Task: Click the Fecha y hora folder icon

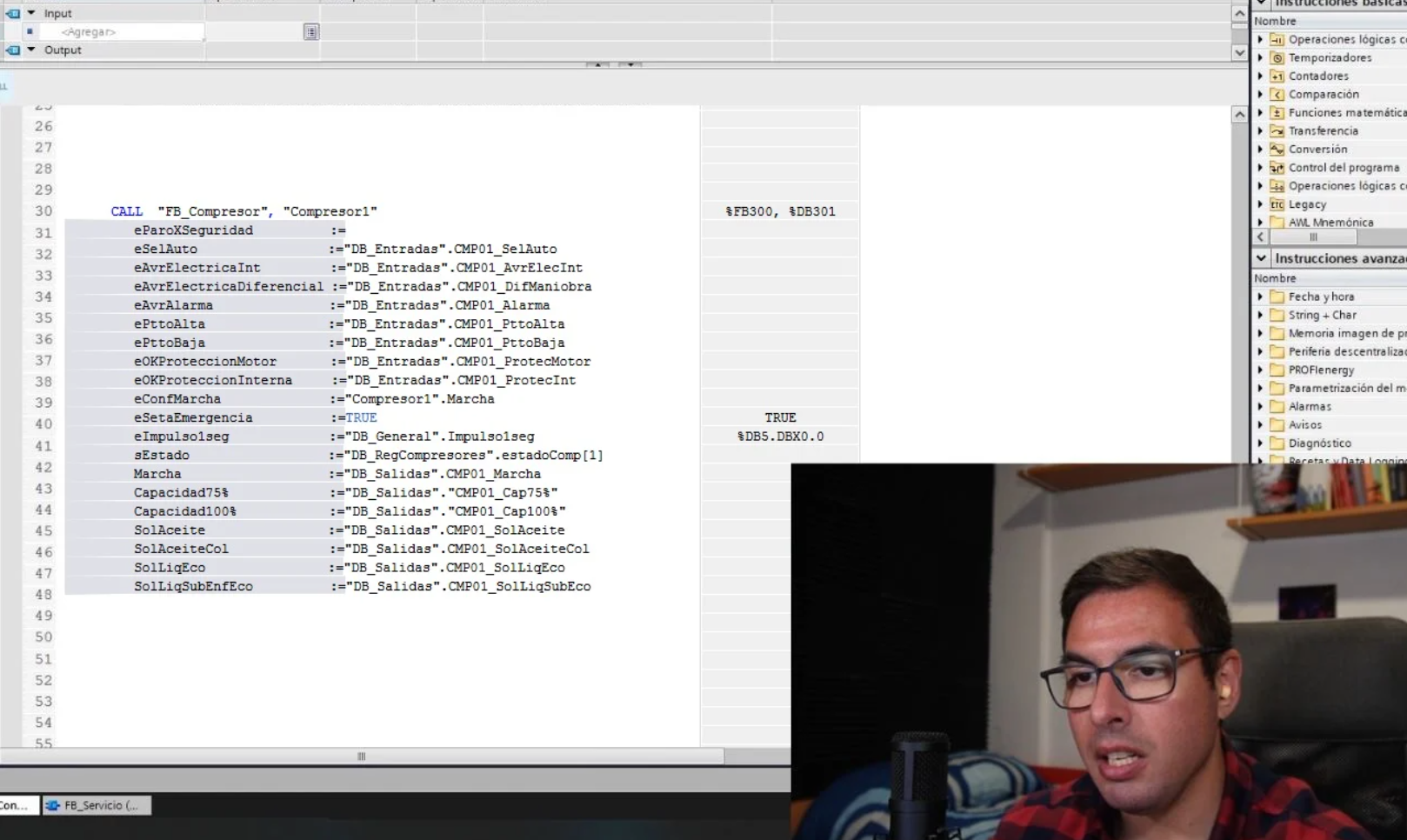Action: [x=1277, y=297]
